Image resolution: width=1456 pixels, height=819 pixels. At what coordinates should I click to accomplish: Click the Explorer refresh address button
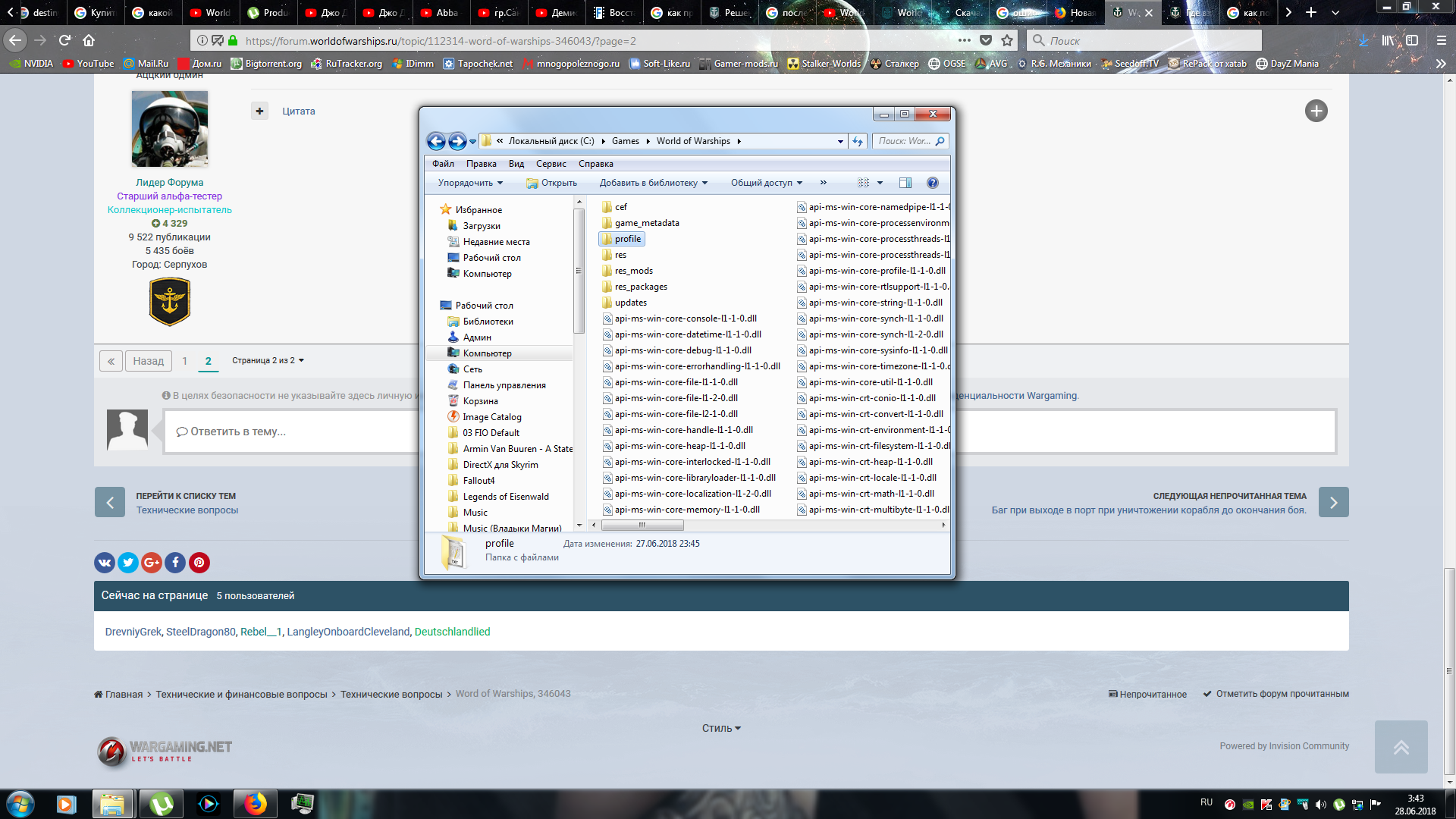(x=858, y=141)
